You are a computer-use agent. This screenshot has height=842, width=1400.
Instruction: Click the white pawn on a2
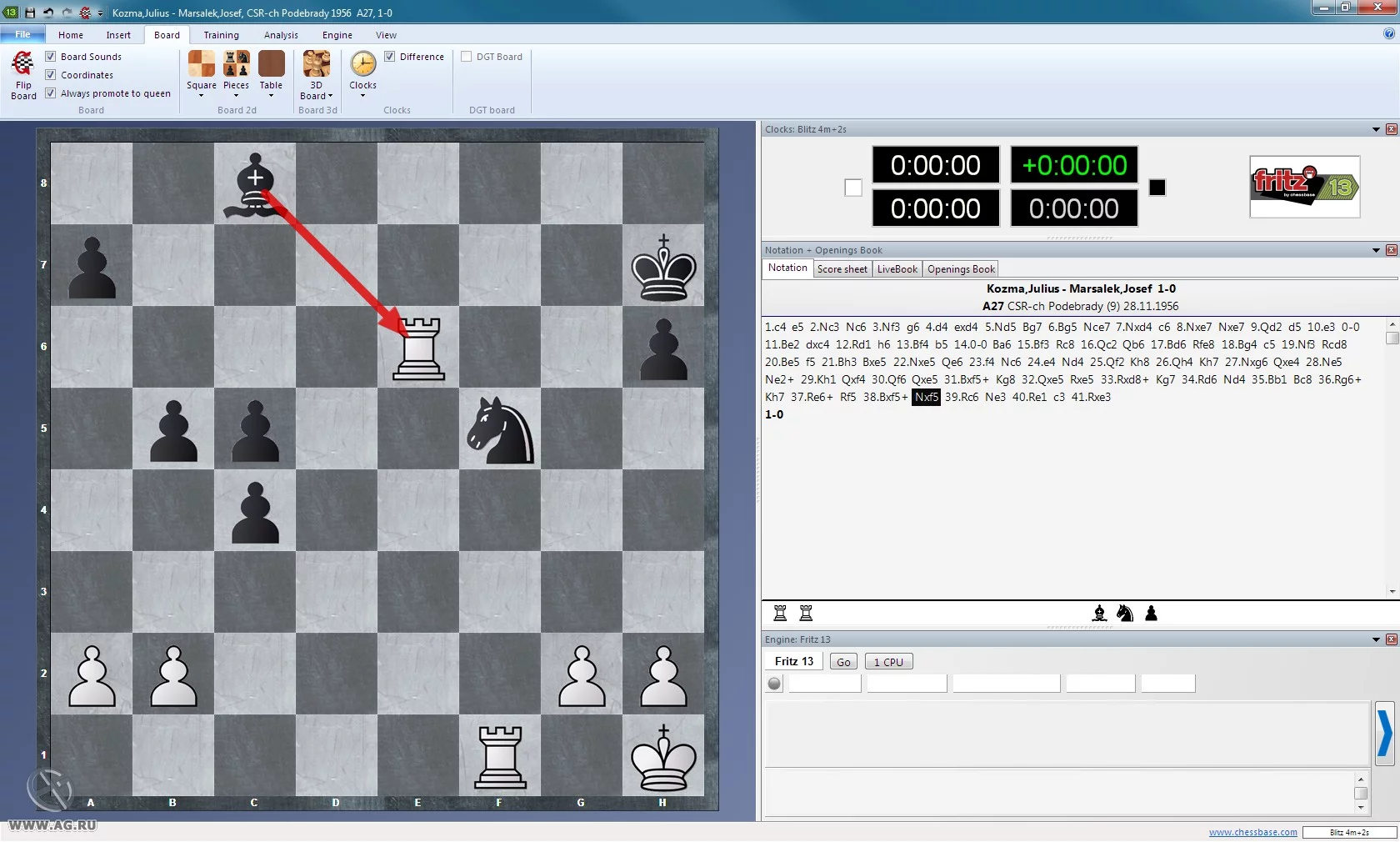pos(92,676)
